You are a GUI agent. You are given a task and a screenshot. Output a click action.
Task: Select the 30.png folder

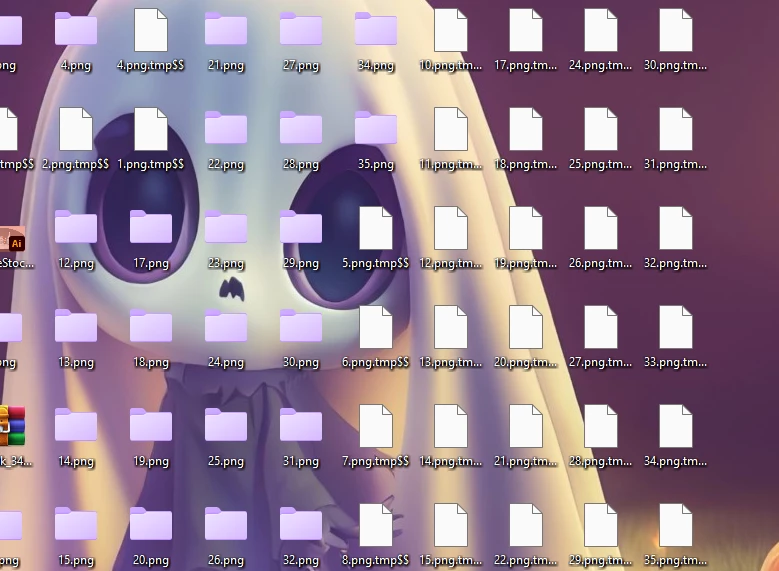coord(301,326)
